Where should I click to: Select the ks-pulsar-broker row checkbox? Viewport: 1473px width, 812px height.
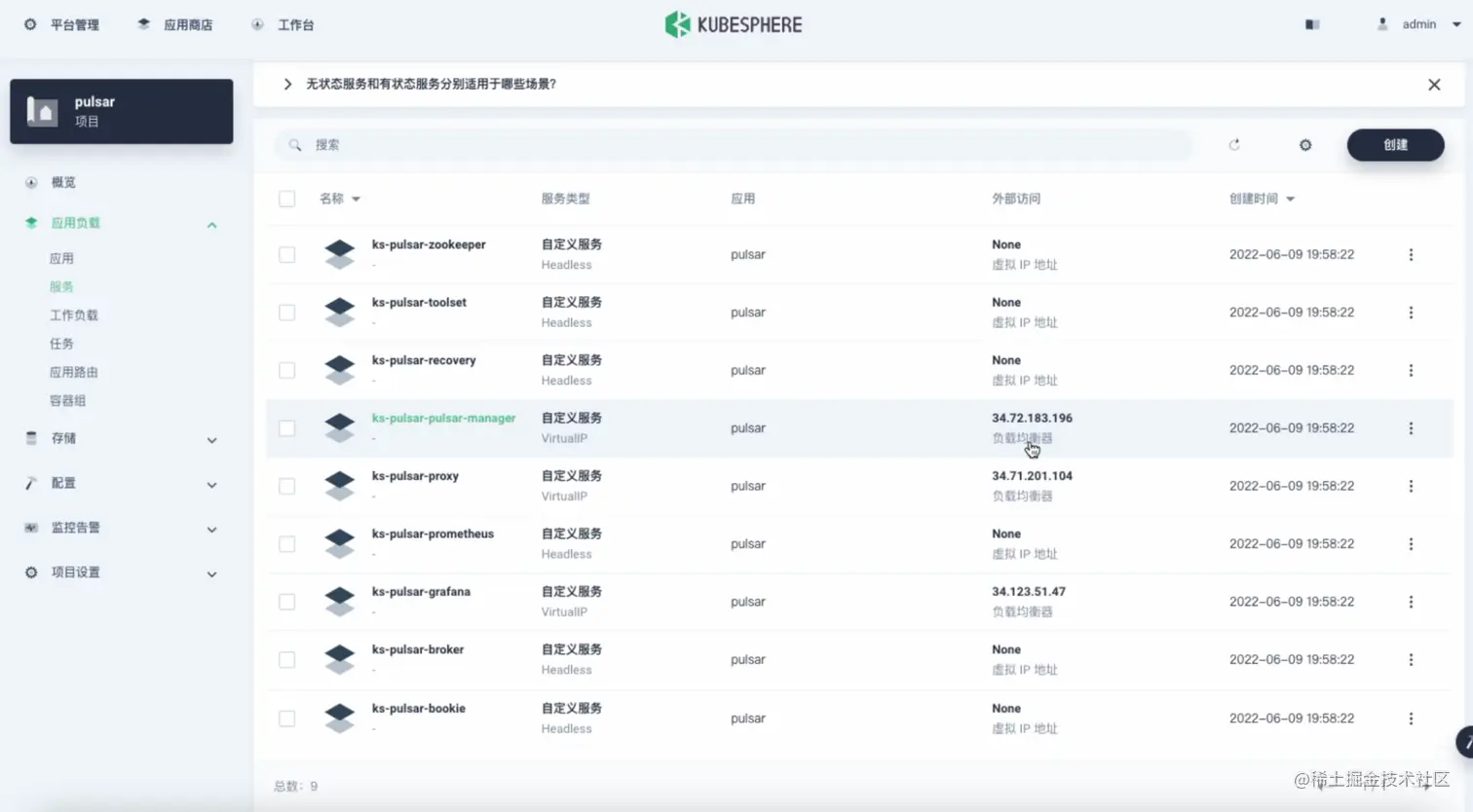(286, 659)
